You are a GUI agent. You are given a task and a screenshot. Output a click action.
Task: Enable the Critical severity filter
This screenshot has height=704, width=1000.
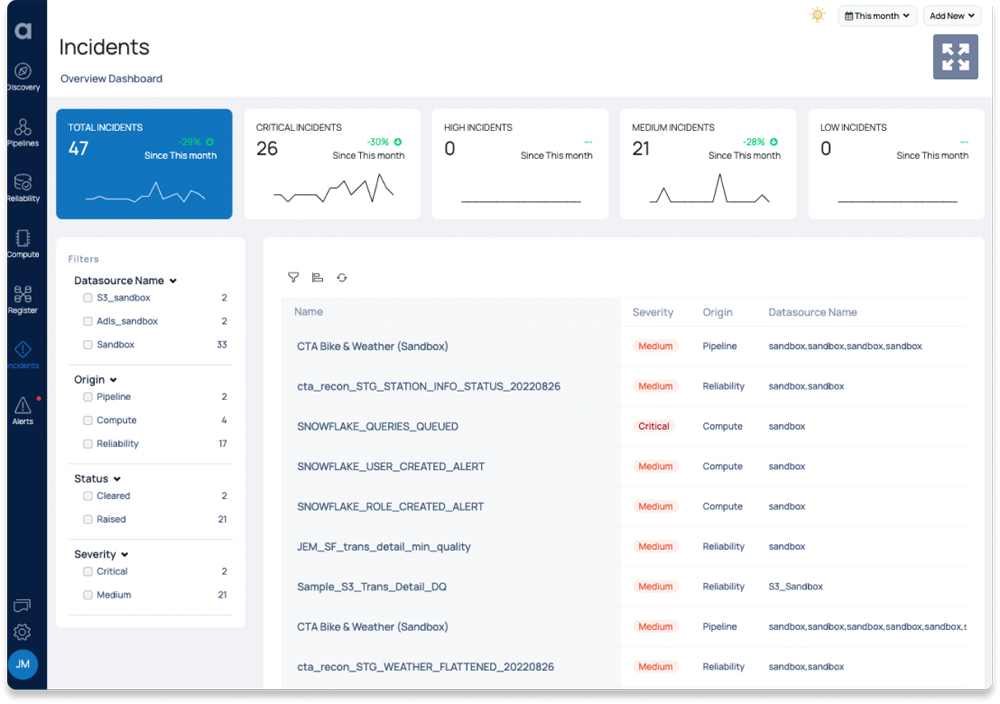pyautogui.click(x=87, y=571)
